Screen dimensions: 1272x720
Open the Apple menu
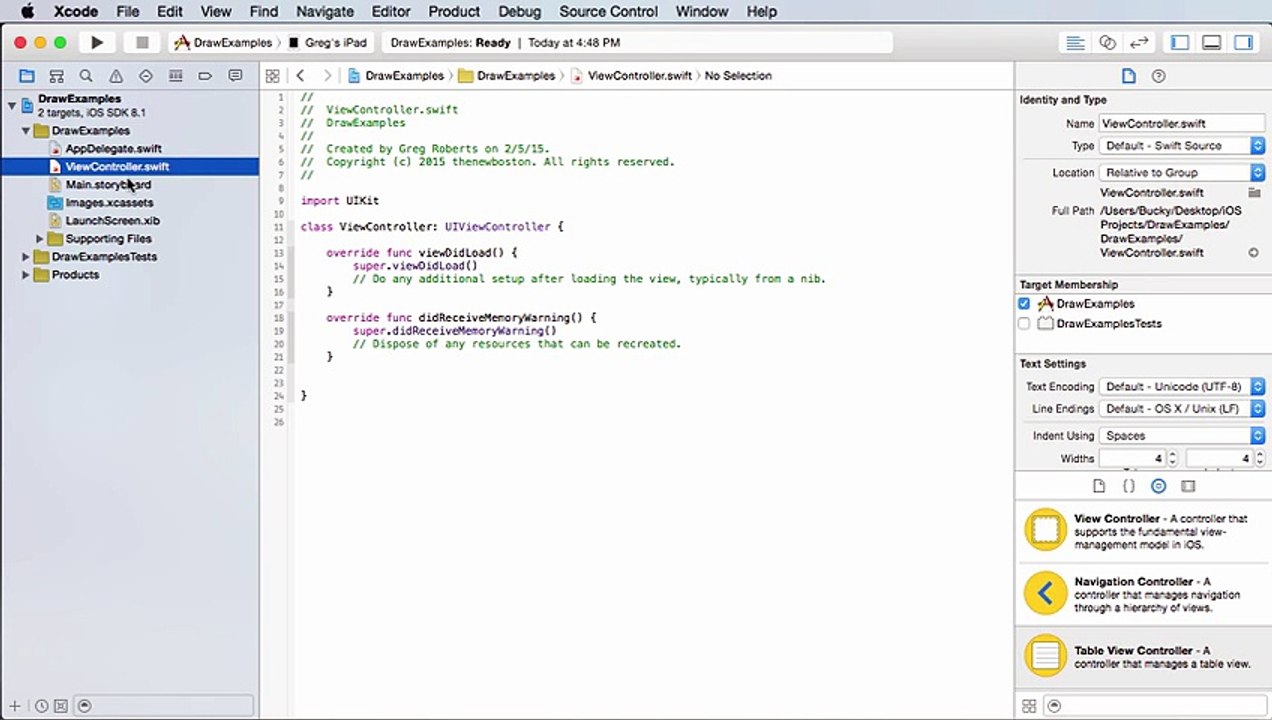(27, 12)
